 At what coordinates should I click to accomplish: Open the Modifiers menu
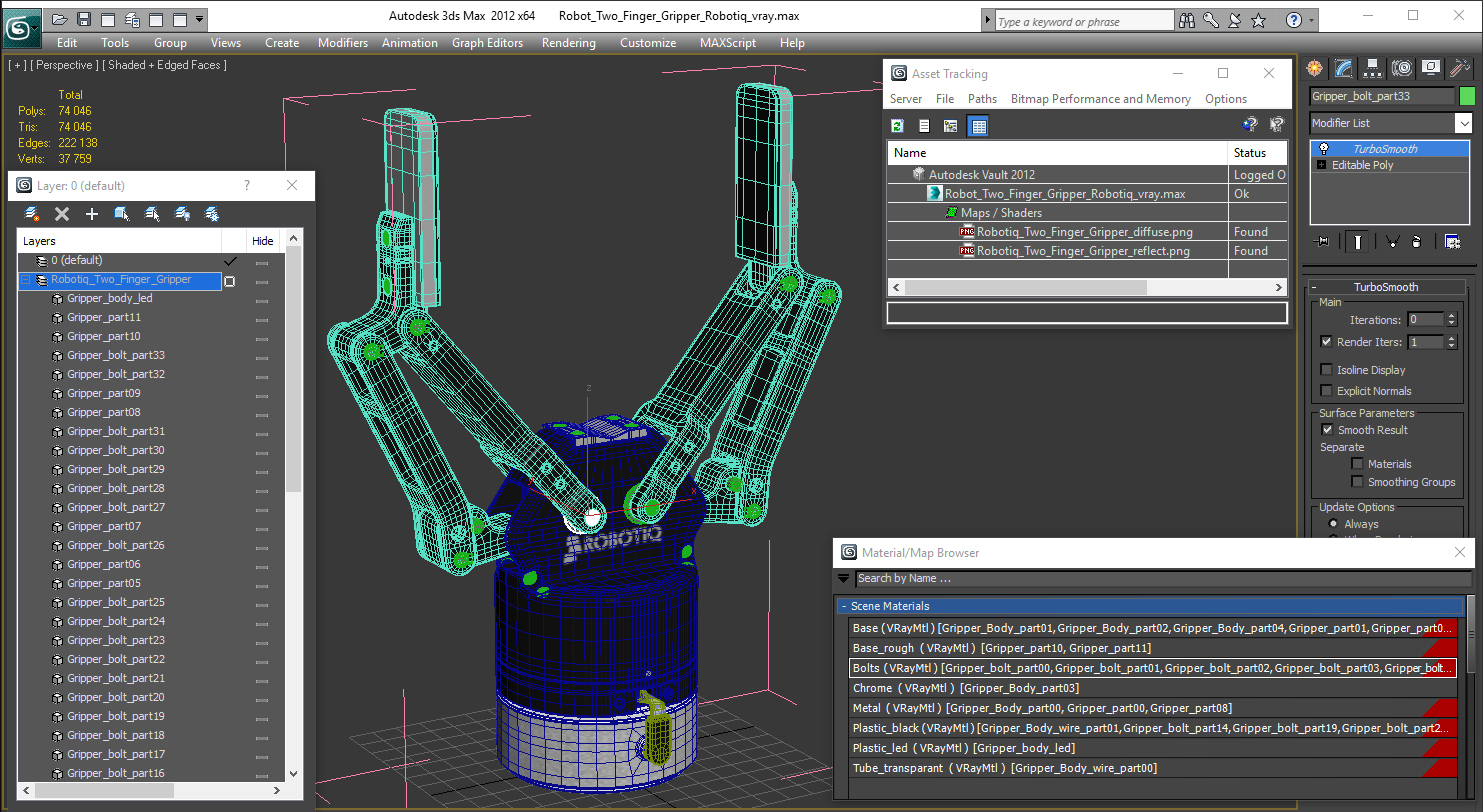[343, 43]
